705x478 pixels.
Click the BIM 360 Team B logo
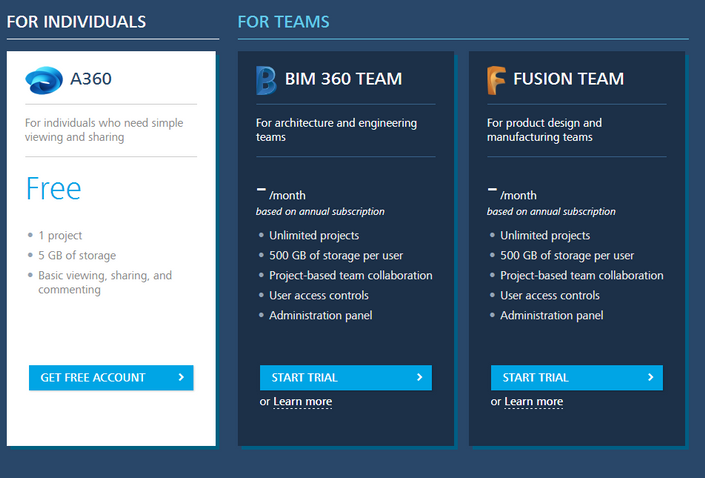[266, 80]
